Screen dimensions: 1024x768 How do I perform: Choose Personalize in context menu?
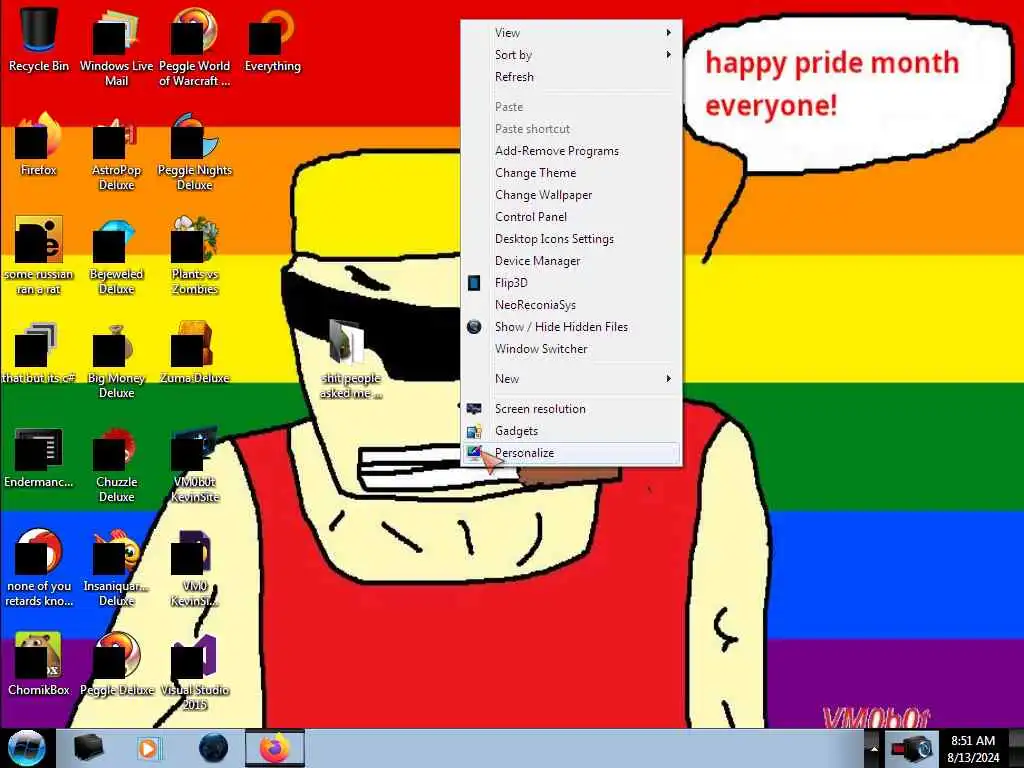[572, 453]
